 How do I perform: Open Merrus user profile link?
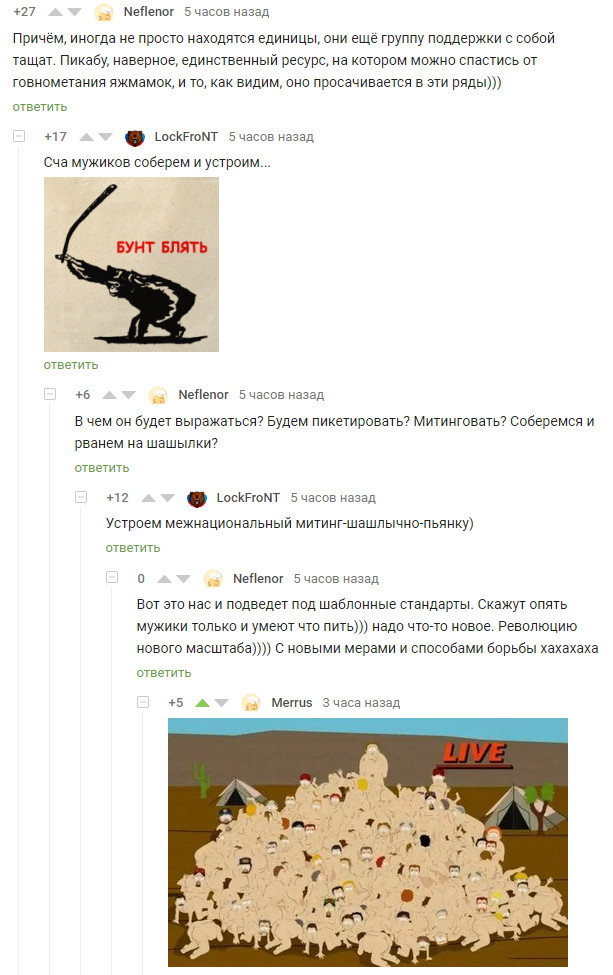tap(292, 703)
